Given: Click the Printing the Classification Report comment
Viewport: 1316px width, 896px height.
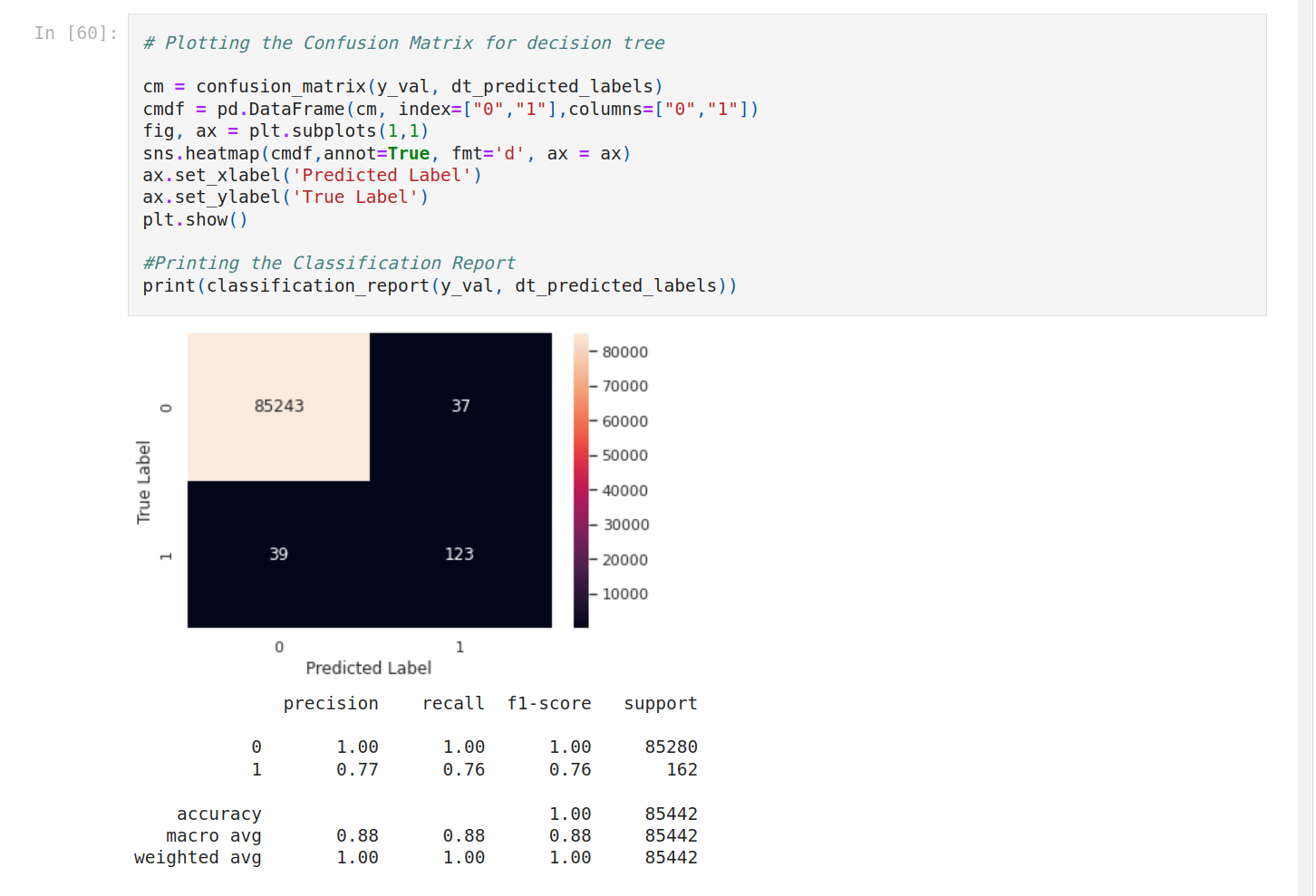Looking at the screenshot, I should pyautogui.click(x=329, y=263).
